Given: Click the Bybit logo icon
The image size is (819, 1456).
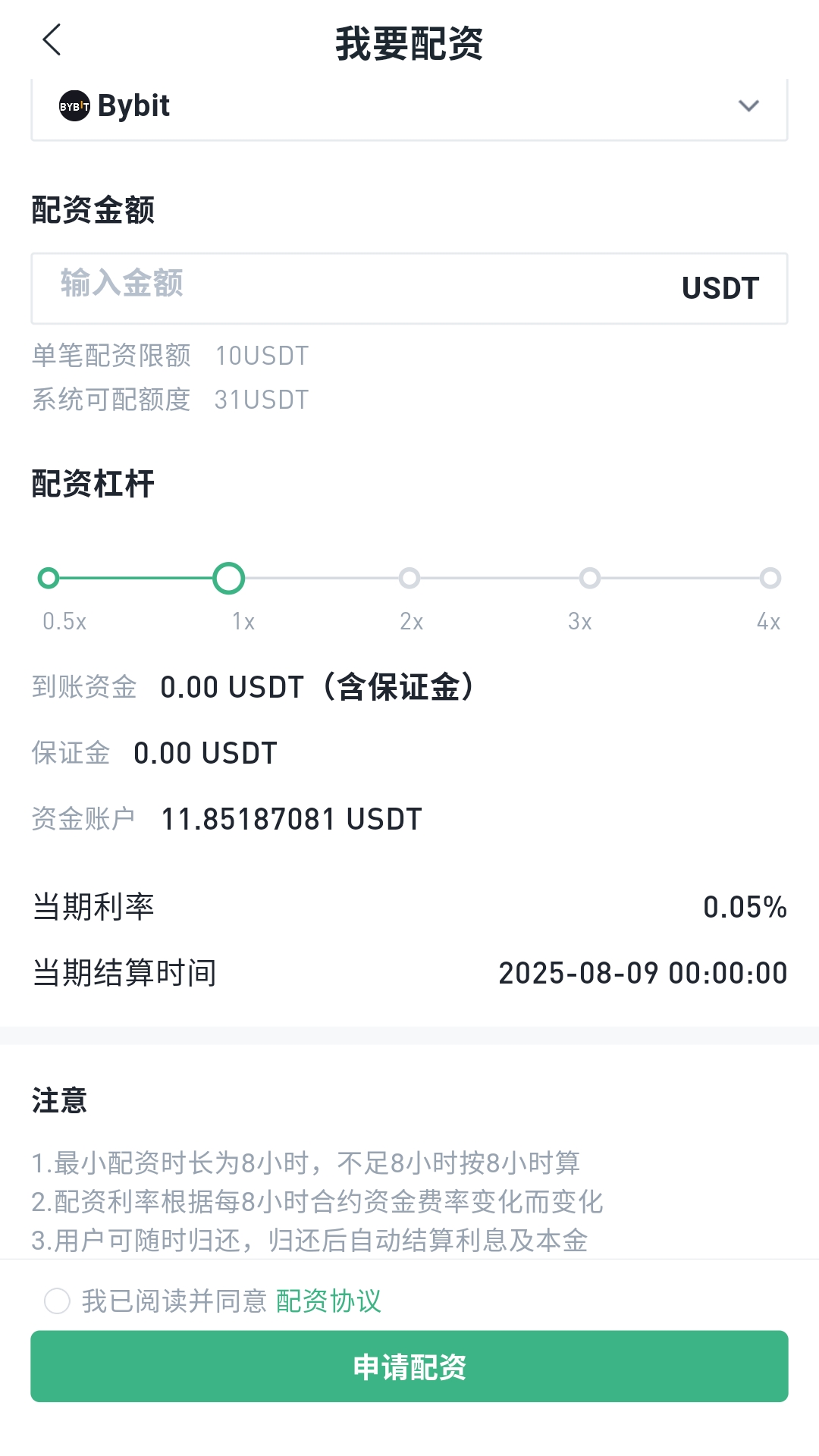Looking at the screenshot, I should coord(74,106).
